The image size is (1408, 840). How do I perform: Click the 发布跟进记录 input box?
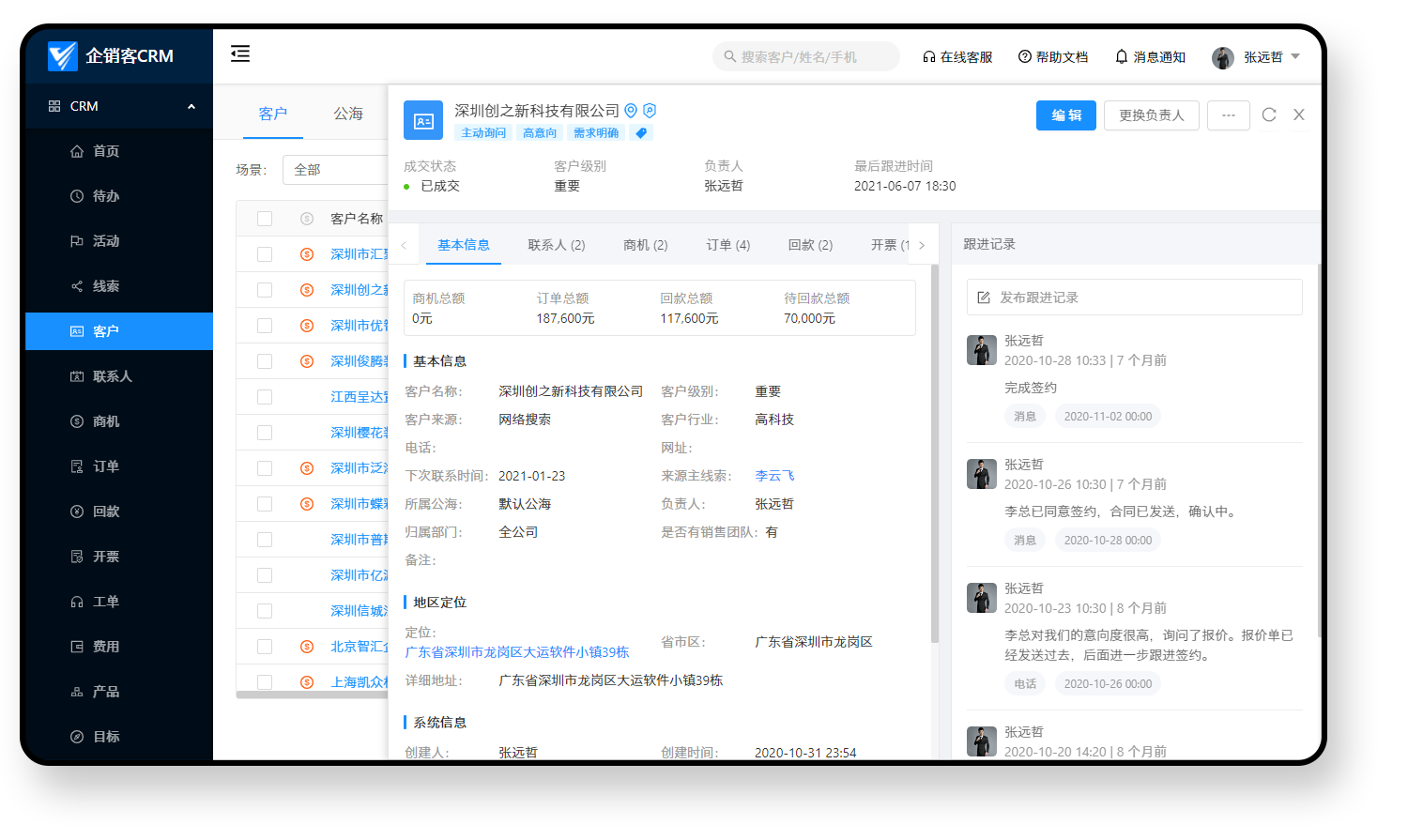tap(1135, 298)
